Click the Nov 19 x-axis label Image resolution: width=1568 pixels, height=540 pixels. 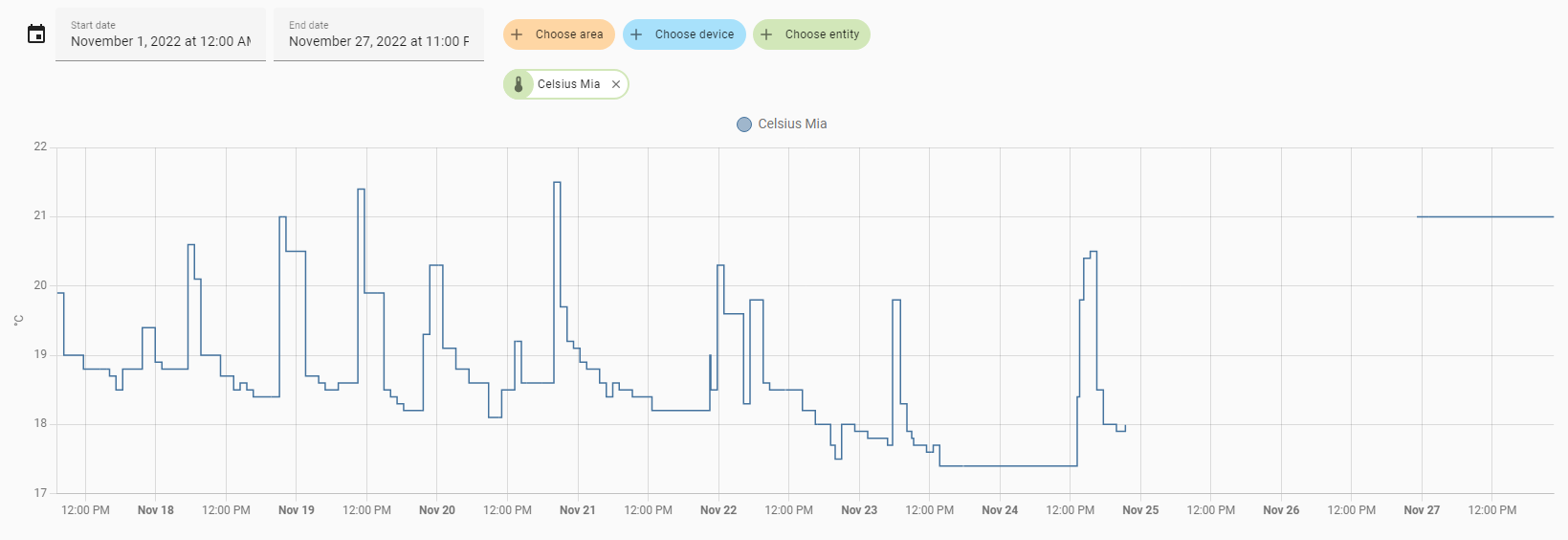[297, 510]
